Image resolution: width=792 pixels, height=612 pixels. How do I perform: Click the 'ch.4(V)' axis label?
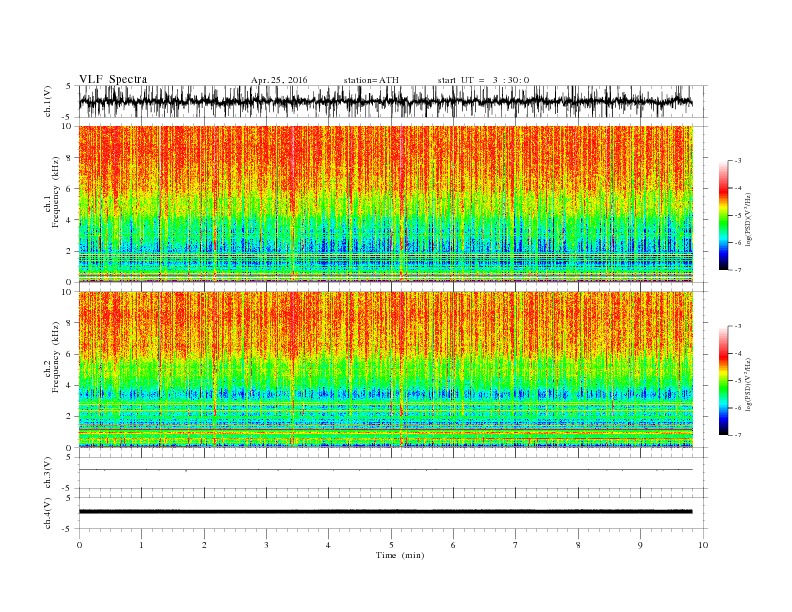tap(48, 514)
